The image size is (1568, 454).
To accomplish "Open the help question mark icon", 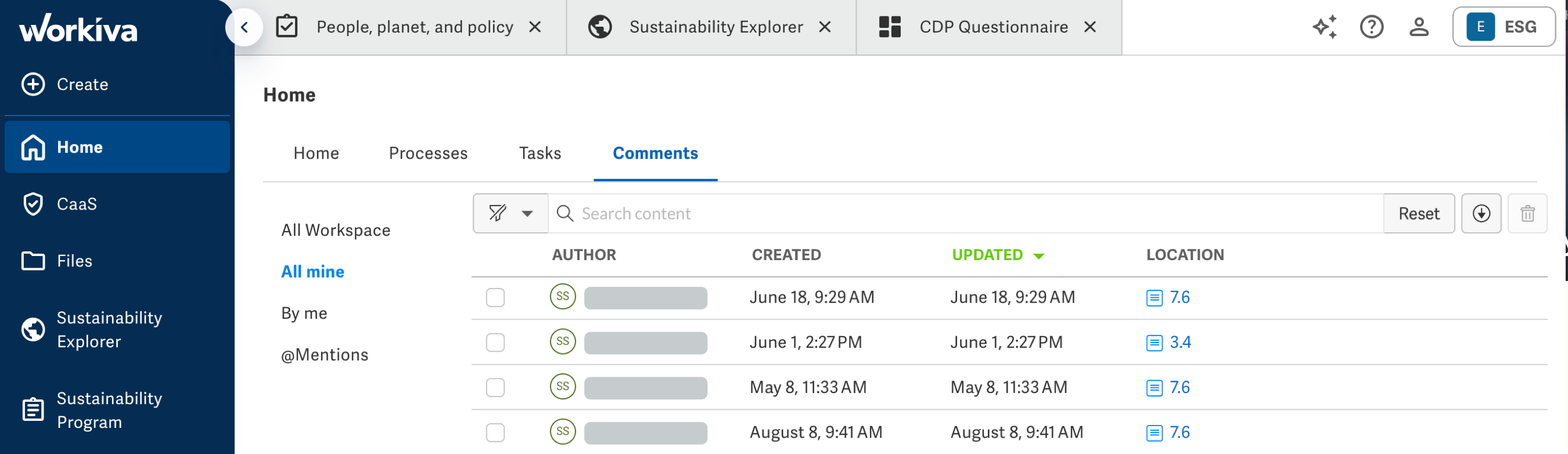I will click(1371, 27).
